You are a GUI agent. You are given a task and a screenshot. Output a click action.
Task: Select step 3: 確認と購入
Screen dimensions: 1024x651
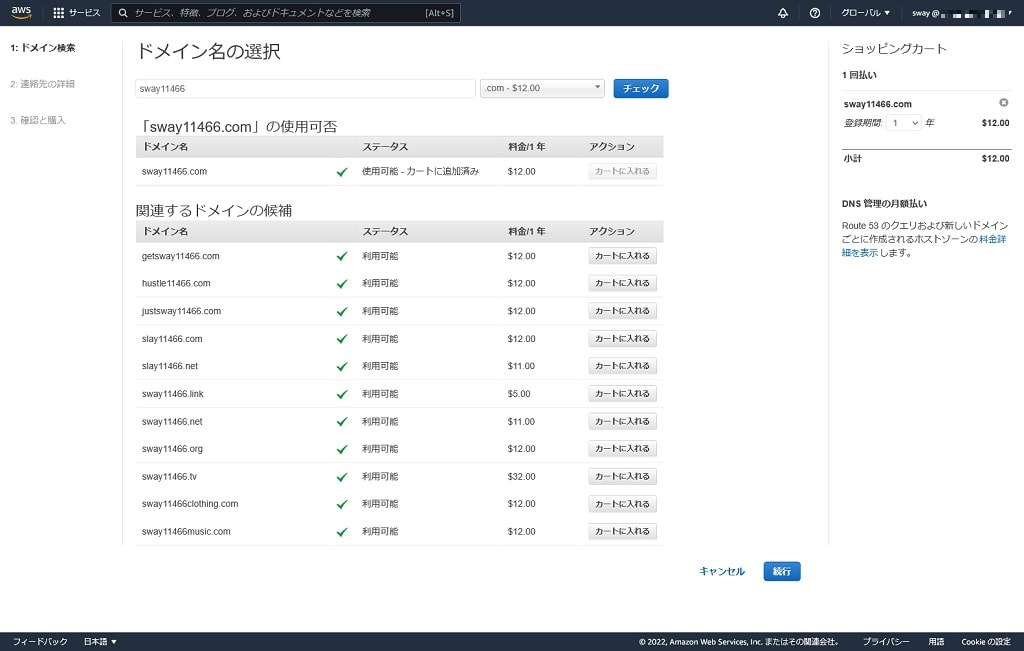click(x=38, y=120)
